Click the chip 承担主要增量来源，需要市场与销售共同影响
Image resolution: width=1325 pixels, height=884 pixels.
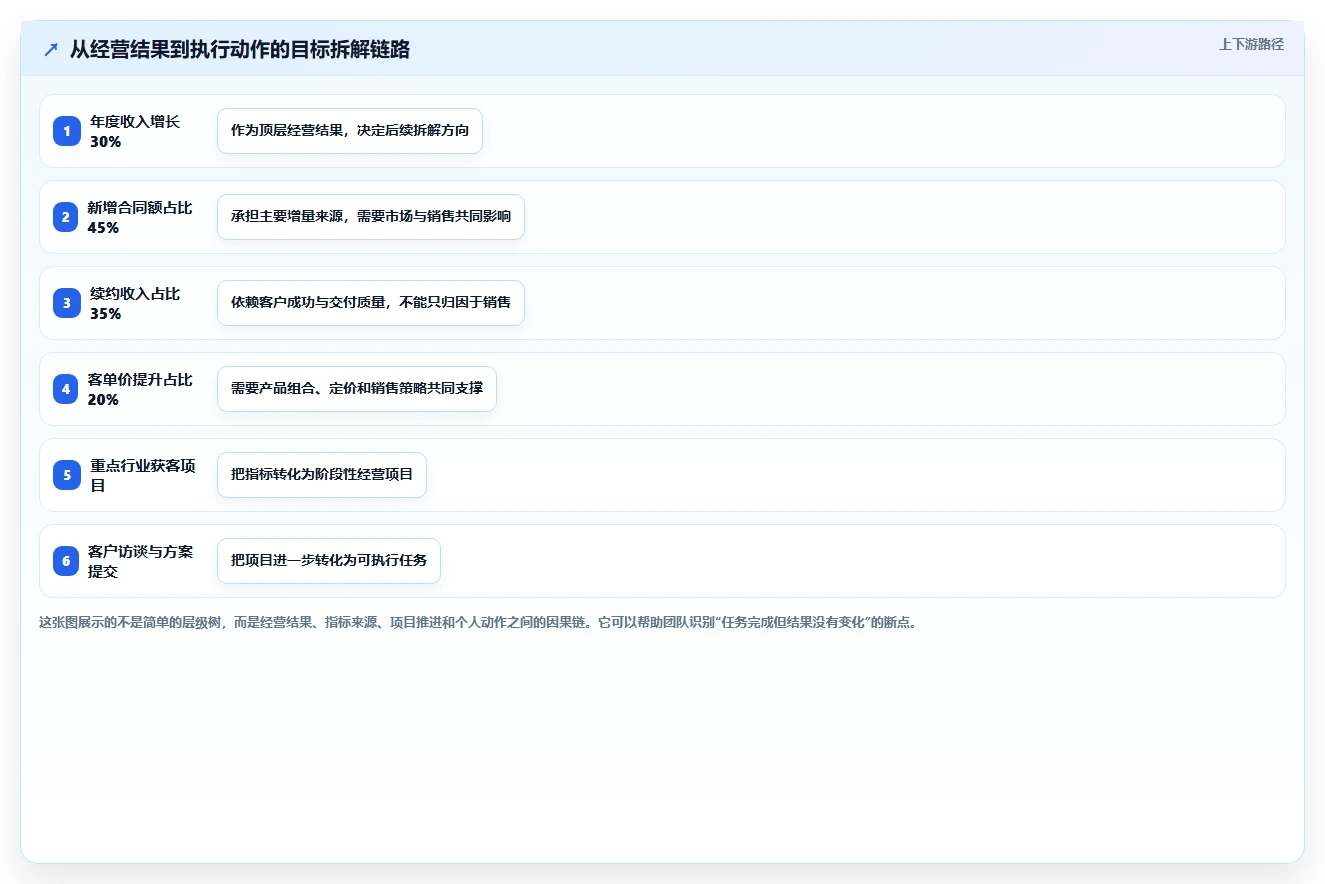371,217
